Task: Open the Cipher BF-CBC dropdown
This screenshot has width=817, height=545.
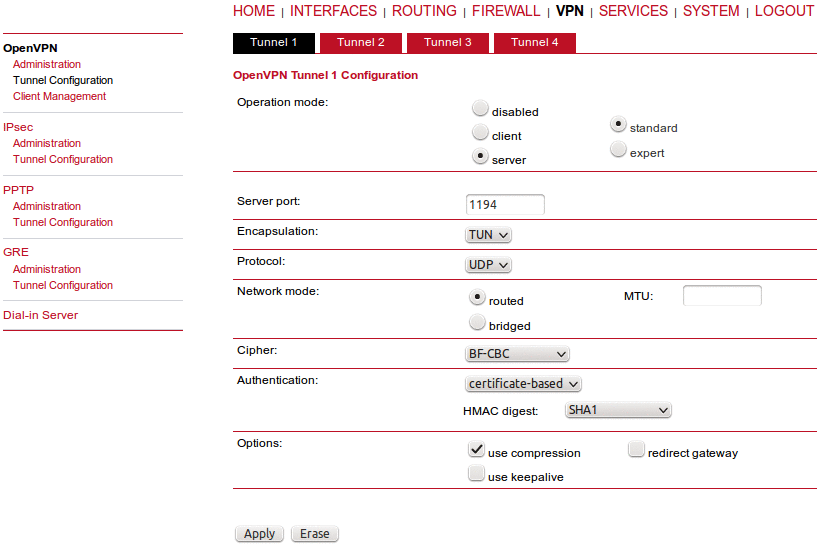Action: (517, 354)
